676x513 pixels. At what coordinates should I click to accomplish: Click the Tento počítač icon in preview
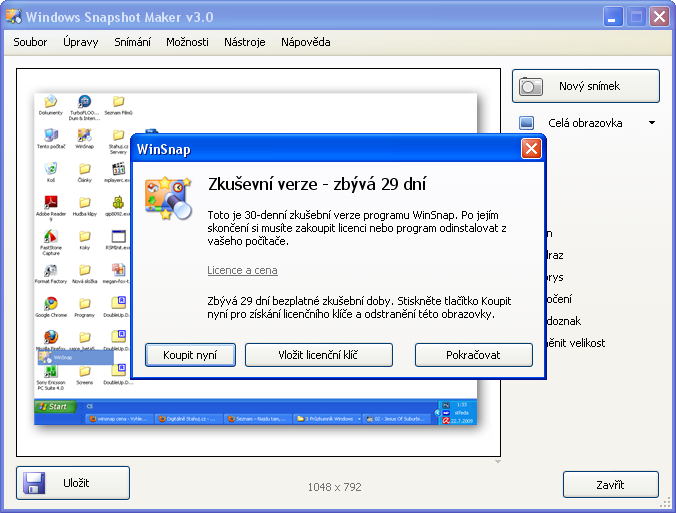(51, 138)
